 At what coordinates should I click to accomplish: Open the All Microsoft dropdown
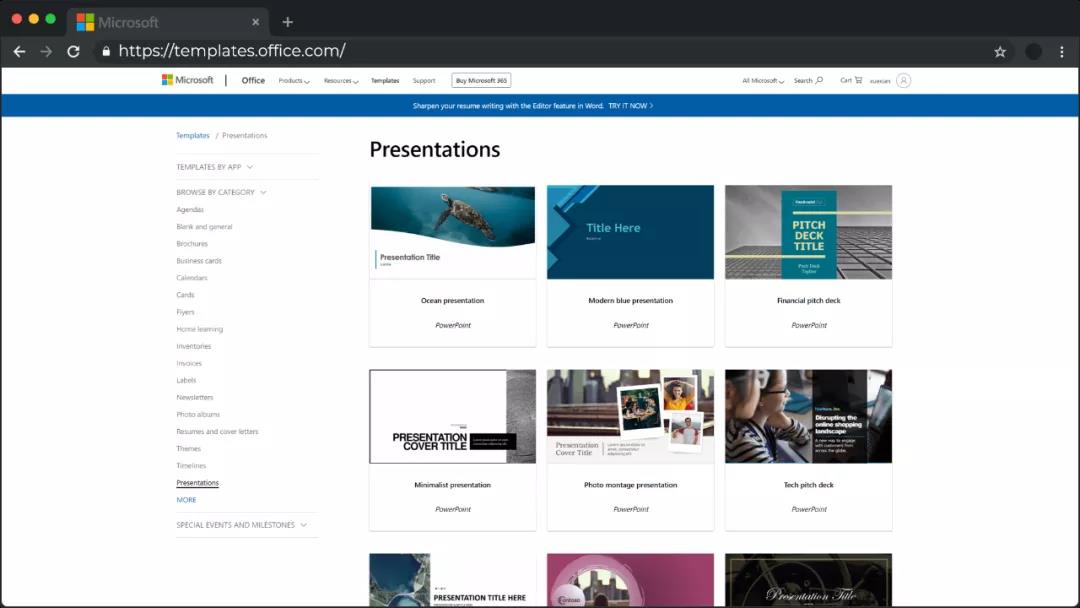point(762,81)
